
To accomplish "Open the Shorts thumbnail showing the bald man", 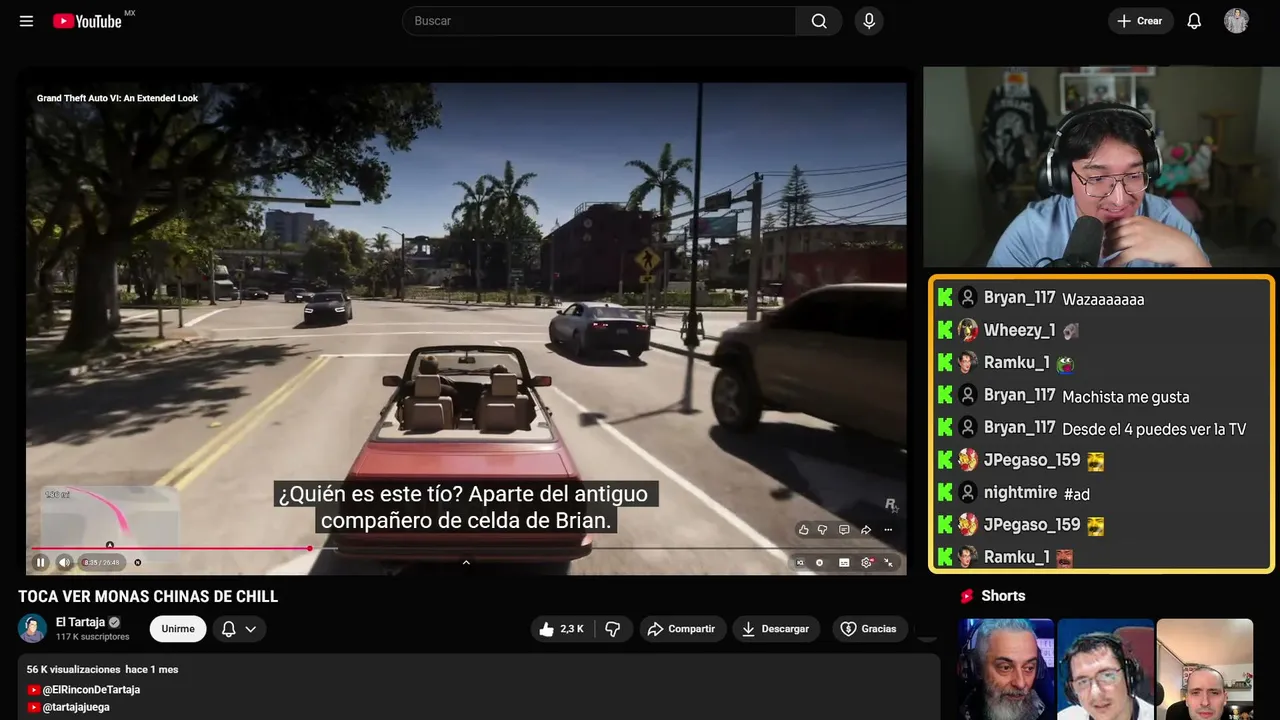I will click(x=1204, y=669).
